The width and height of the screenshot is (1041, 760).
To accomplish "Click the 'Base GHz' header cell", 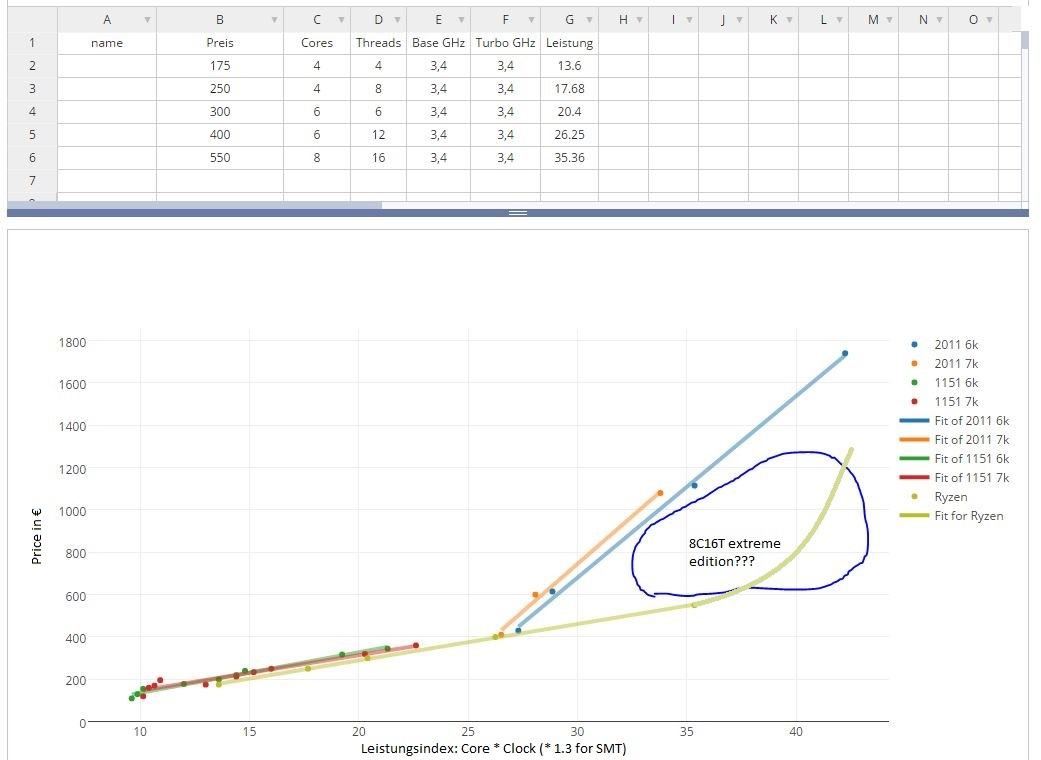I will (438, 43).
